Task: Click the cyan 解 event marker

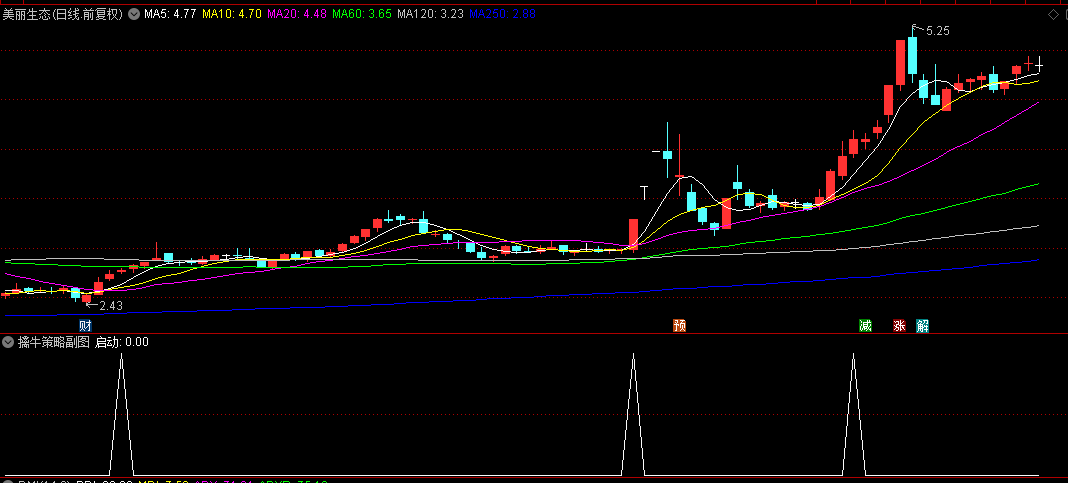Action: click(x=922, y=326)
